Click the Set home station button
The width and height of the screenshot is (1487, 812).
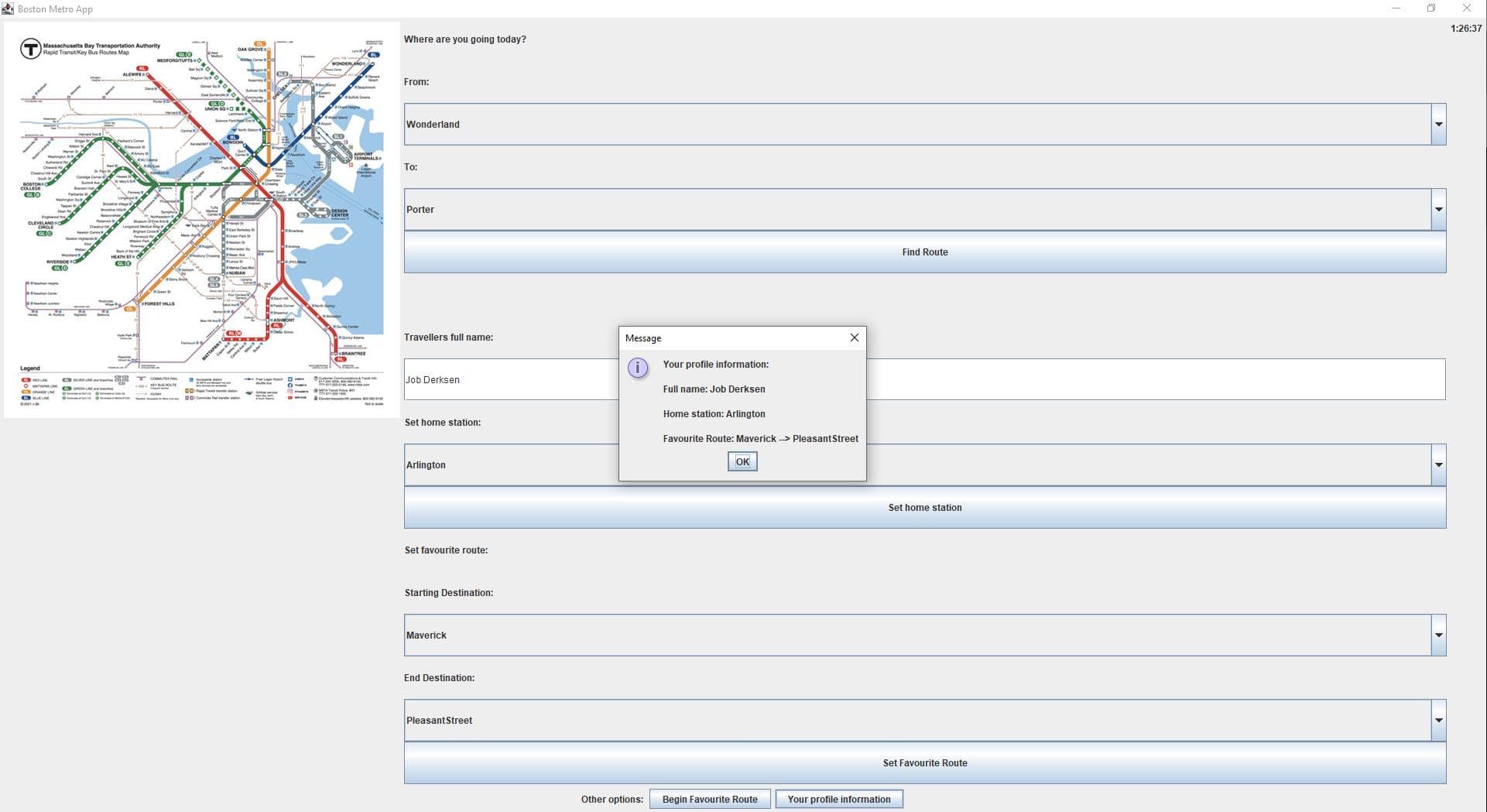point(925,508)
